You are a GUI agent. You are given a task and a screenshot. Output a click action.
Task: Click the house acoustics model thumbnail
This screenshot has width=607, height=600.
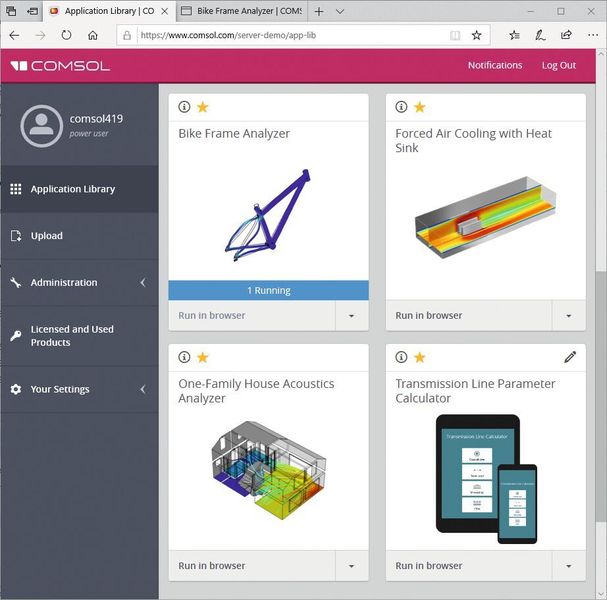[269, 470]
